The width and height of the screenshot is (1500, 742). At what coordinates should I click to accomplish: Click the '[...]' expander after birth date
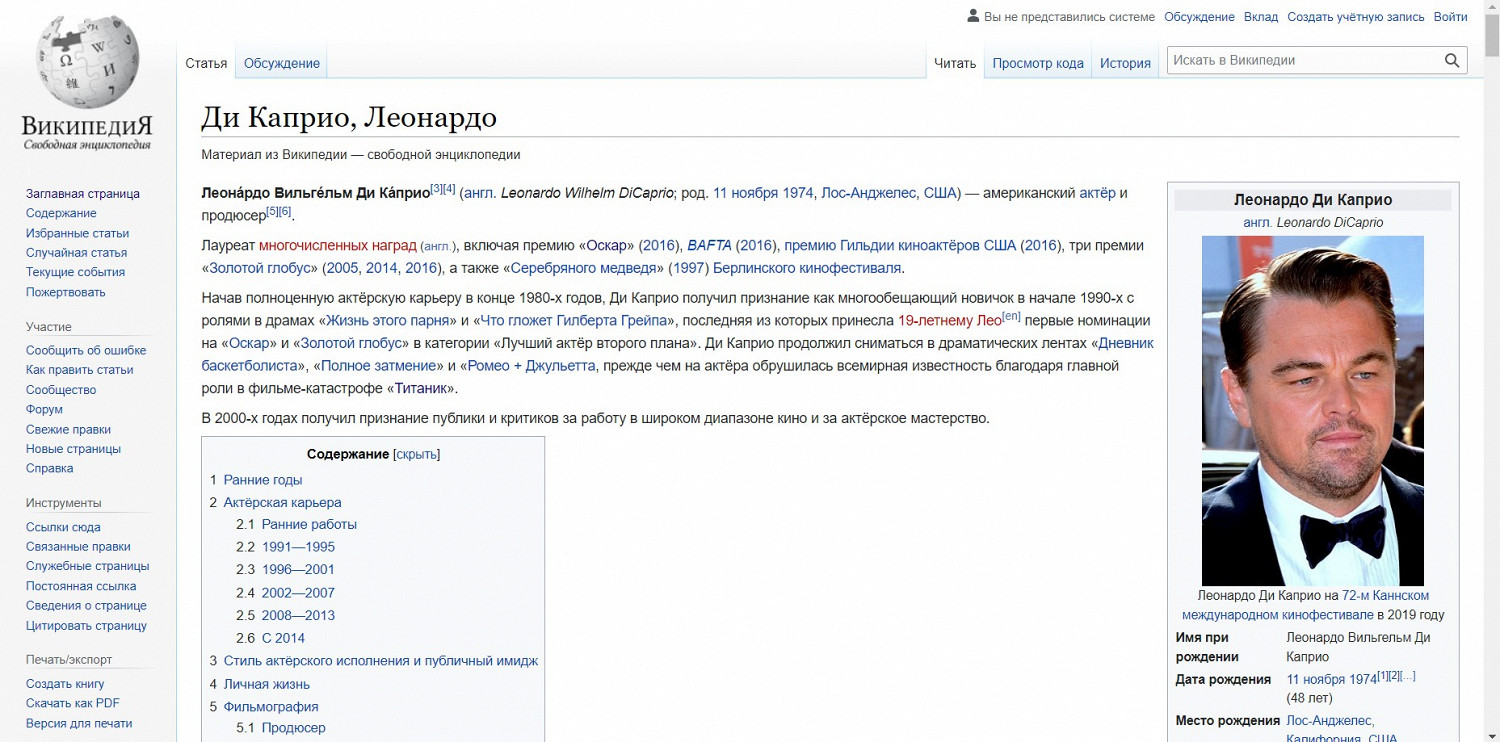pyautogui.click(x=1408, y=676)
